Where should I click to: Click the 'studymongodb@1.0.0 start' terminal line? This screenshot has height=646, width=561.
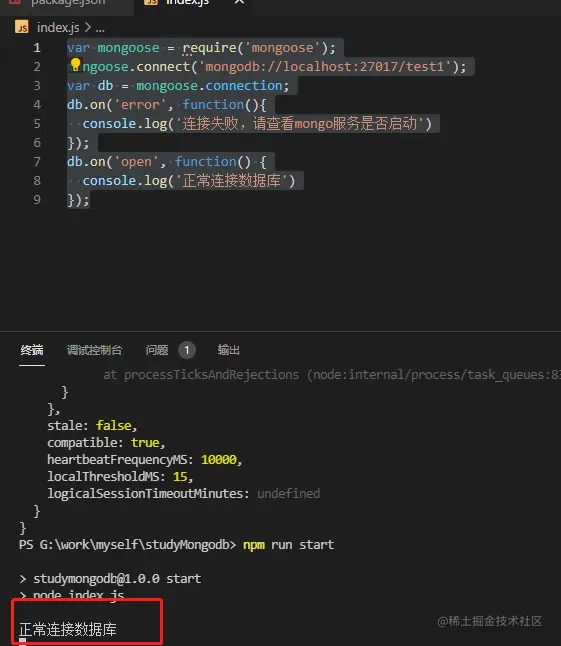point(117,578)
